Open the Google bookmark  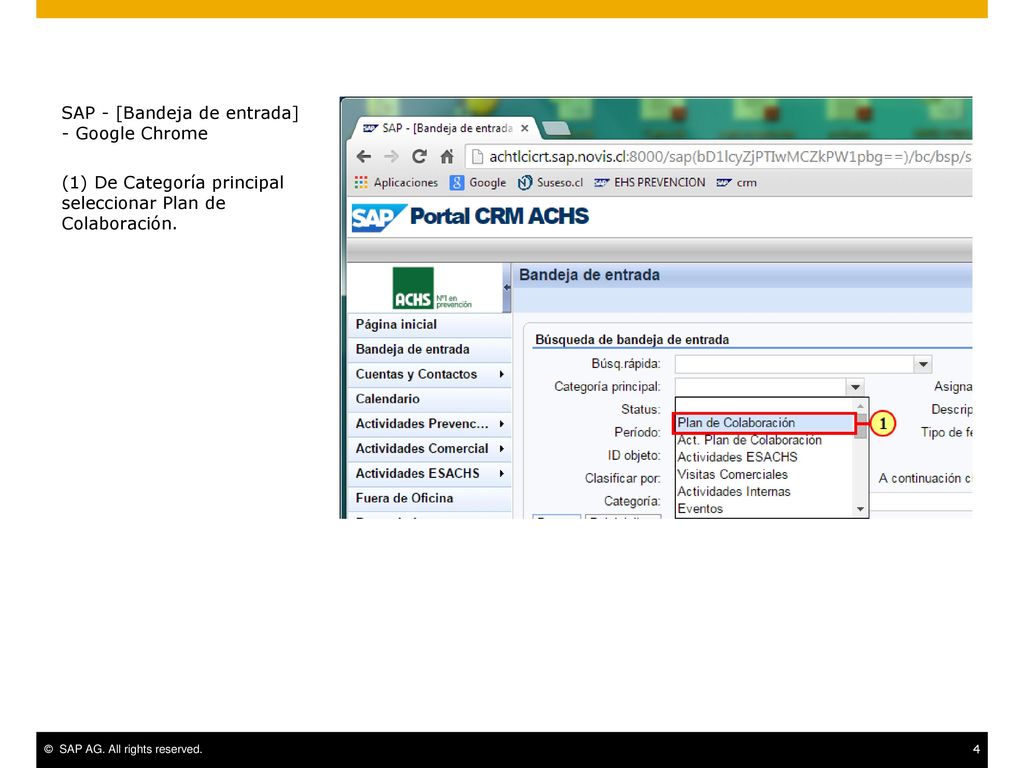pyautogui.click(x=478, y=183)
